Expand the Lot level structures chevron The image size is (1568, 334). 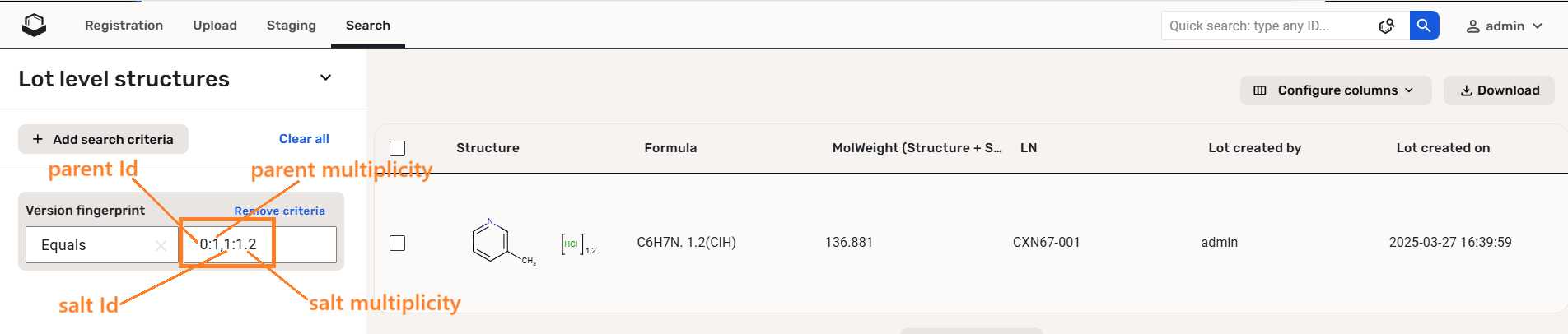point(325,78)
